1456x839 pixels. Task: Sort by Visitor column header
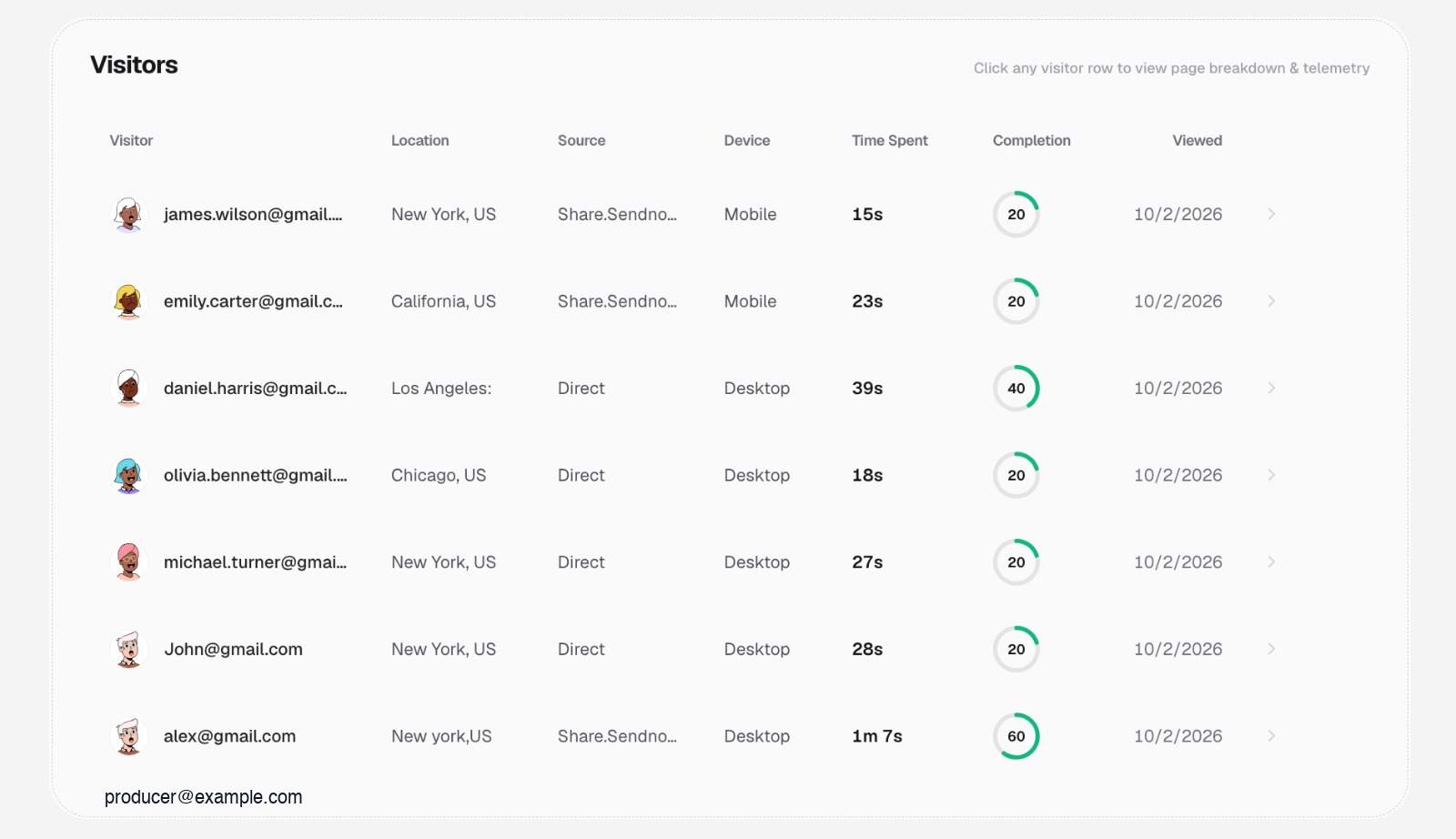131,140
